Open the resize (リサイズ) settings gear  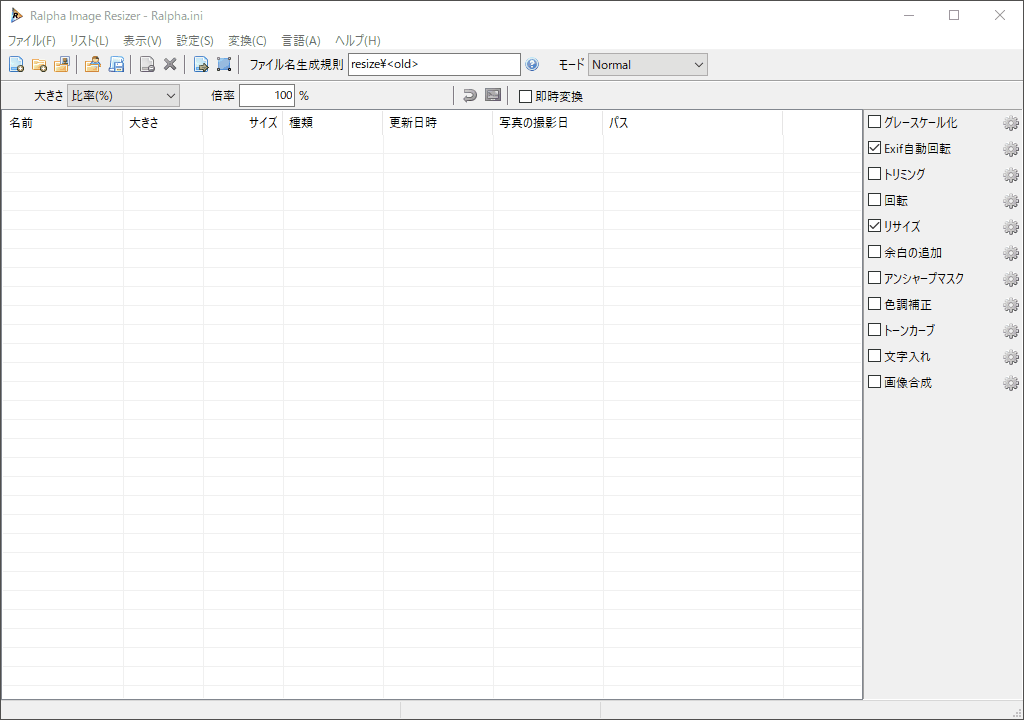coord(1010,227)
